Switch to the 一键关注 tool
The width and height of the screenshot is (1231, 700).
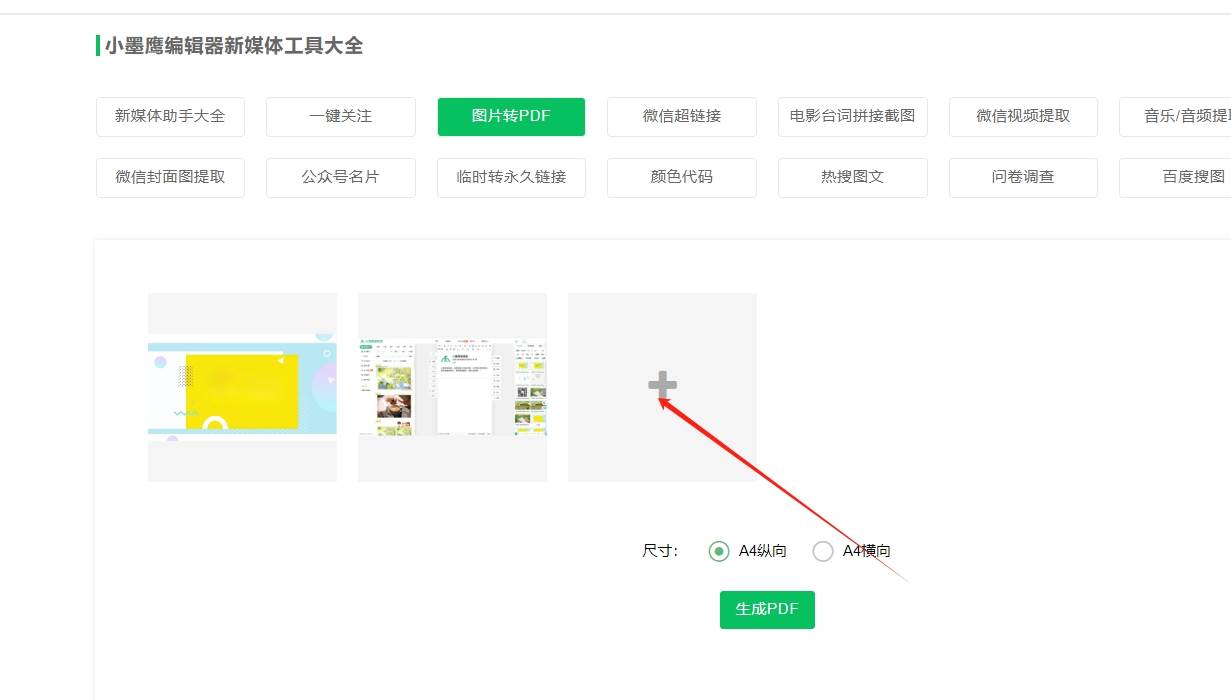(x=340, y=116)
